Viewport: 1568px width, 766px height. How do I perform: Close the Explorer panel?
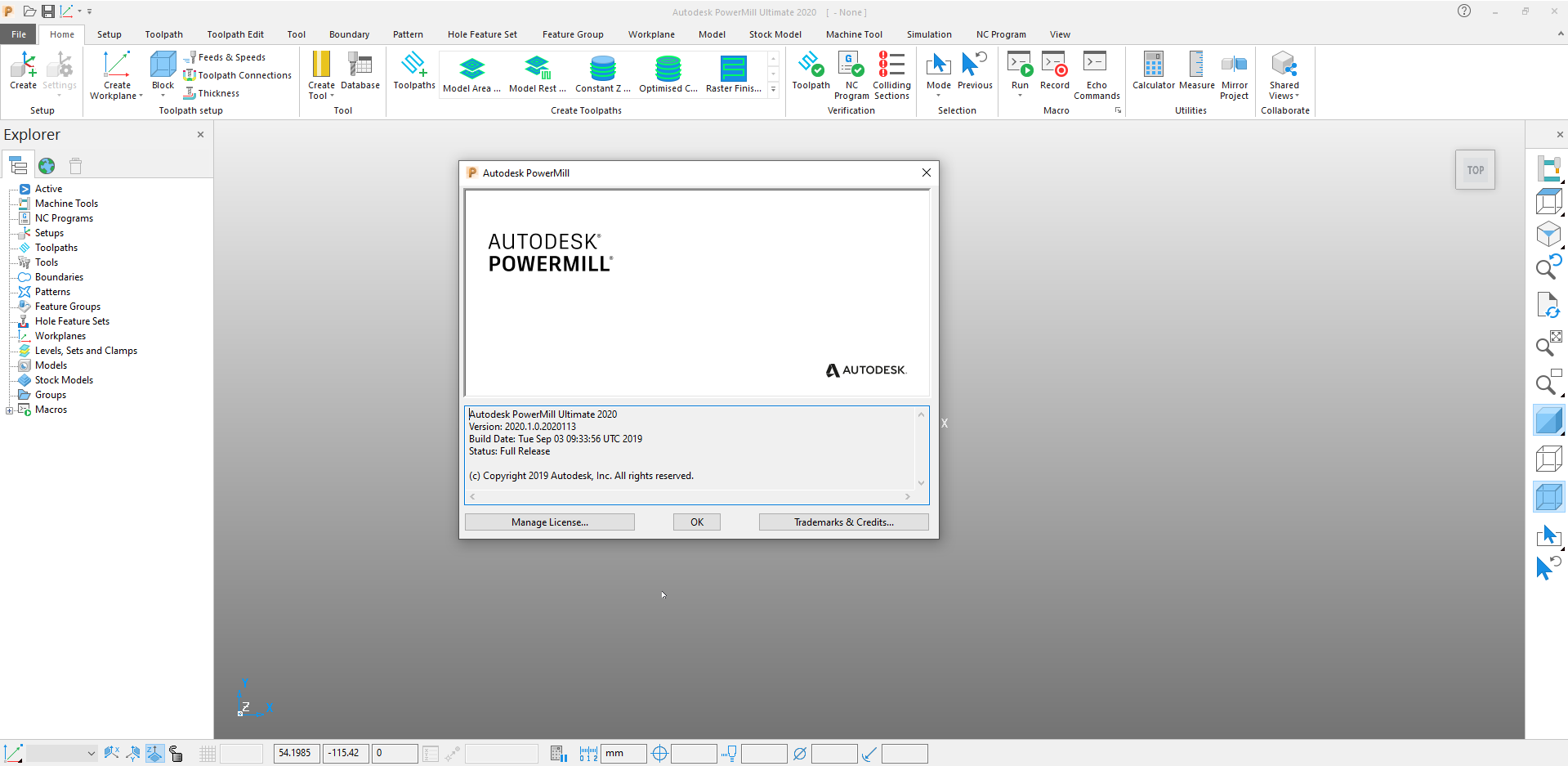200,135
